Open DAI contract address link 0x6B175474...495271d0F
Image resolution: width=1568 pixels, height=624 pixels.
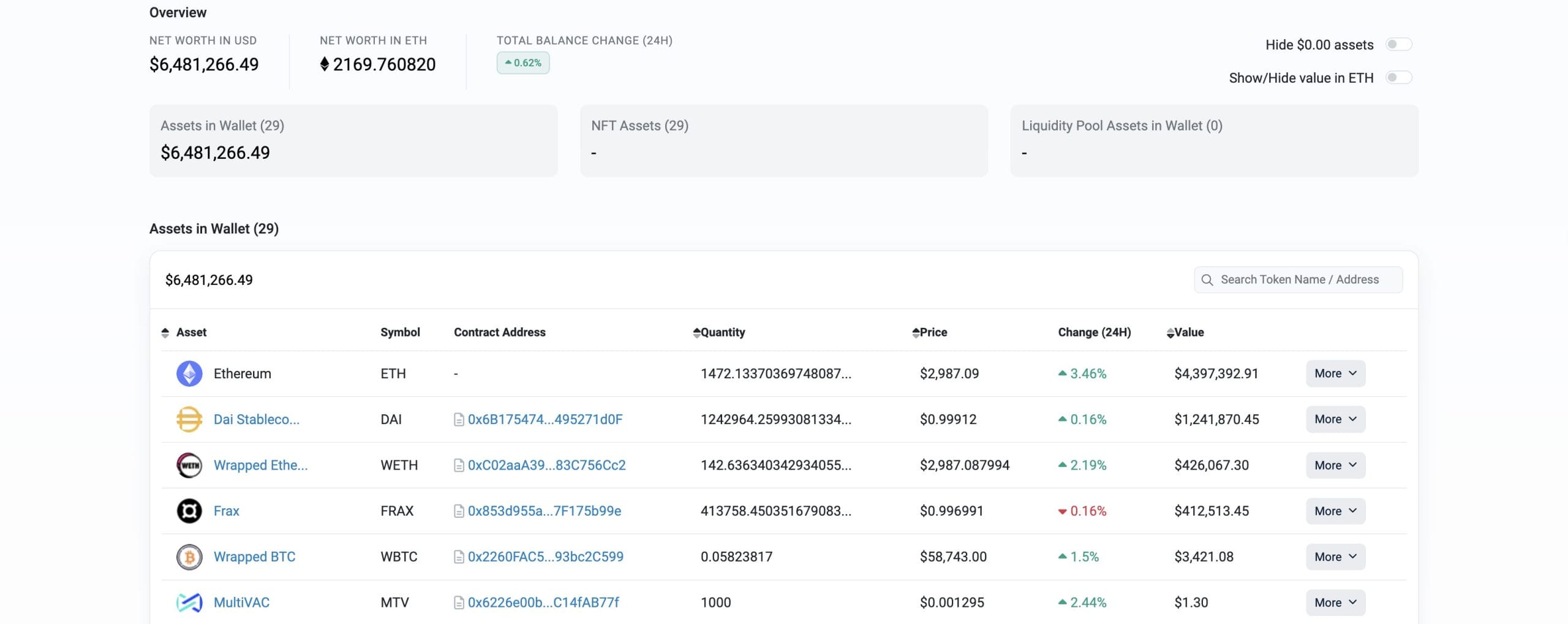tap(545, 419)
